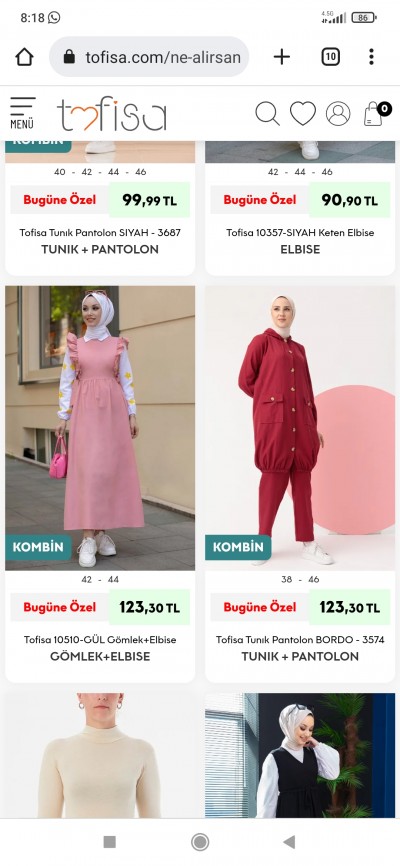Open pink Gömlek+Elbise product photo
The height and width of the screenshot is (866, 400).
point(100,428)
